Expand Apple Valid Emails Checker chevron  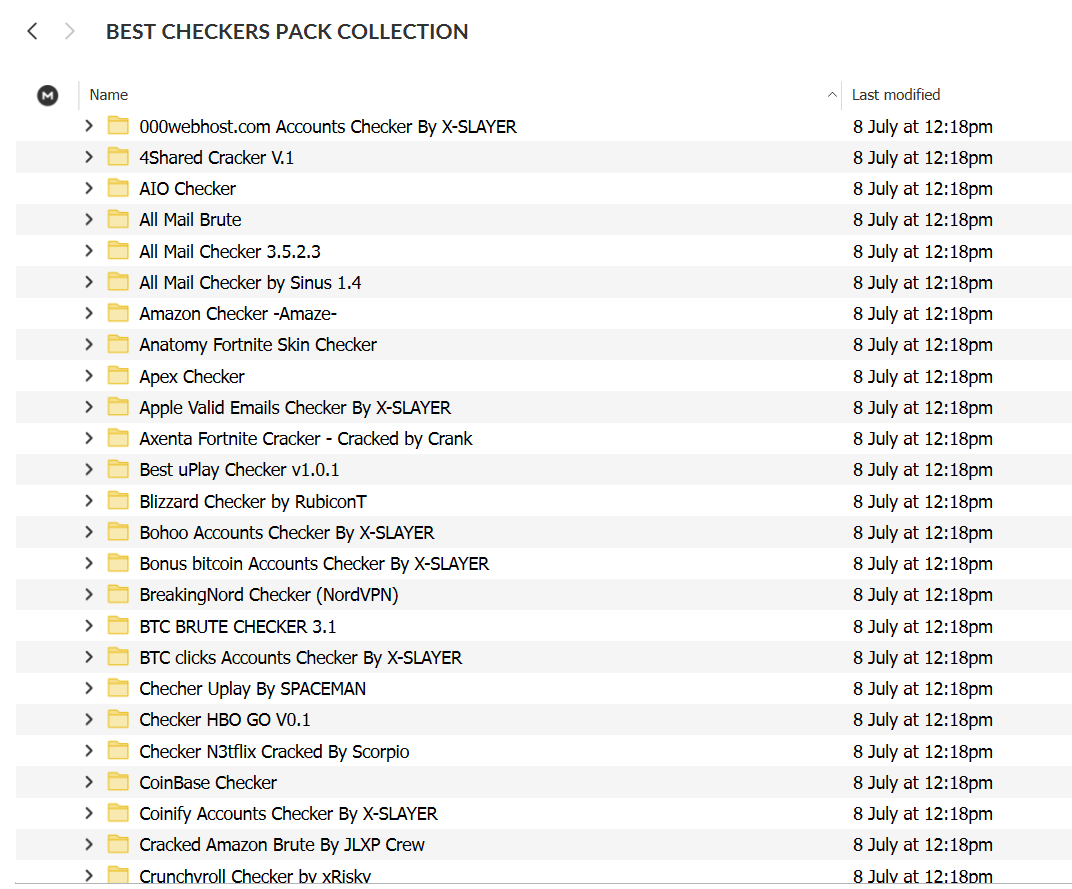pyautogui.click(x=89, y=407)
